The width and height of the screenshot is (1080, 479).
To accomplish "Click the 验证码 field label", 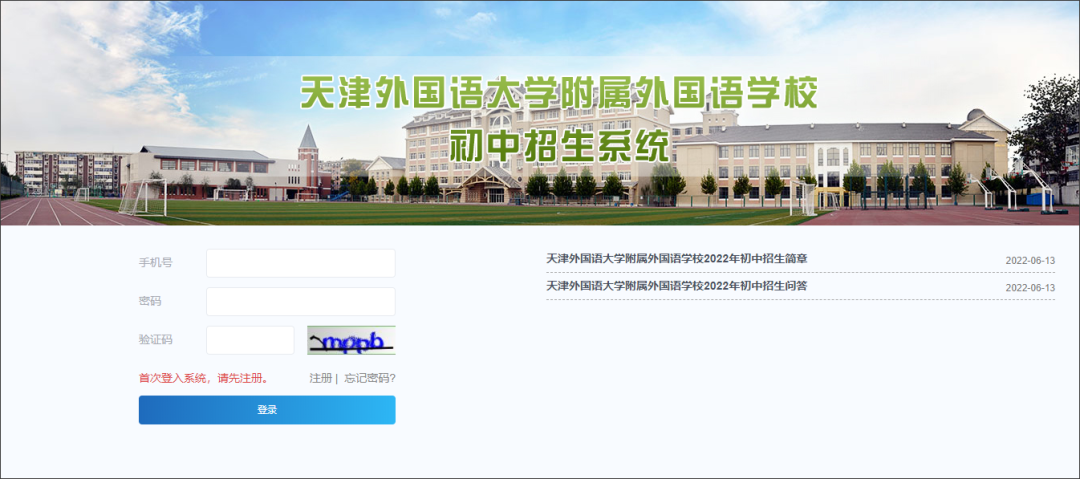I will click(156, 340).
